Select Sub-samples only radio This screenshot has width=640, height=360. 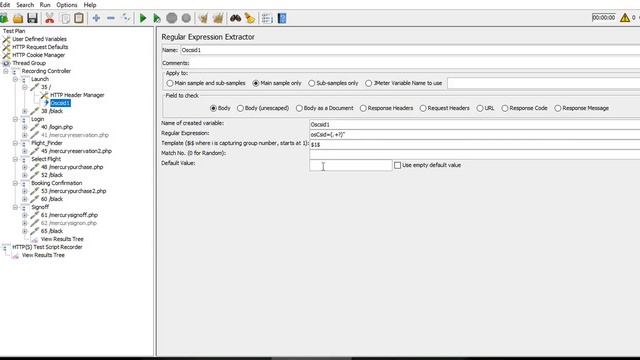click(x=312, y=83)
